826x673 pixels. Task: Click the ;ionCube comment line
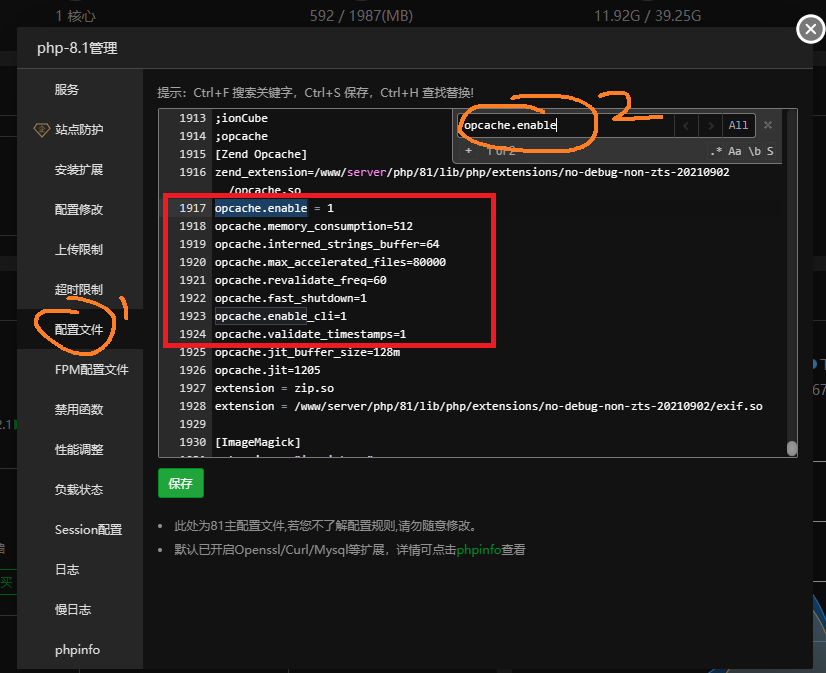point(241,118)
